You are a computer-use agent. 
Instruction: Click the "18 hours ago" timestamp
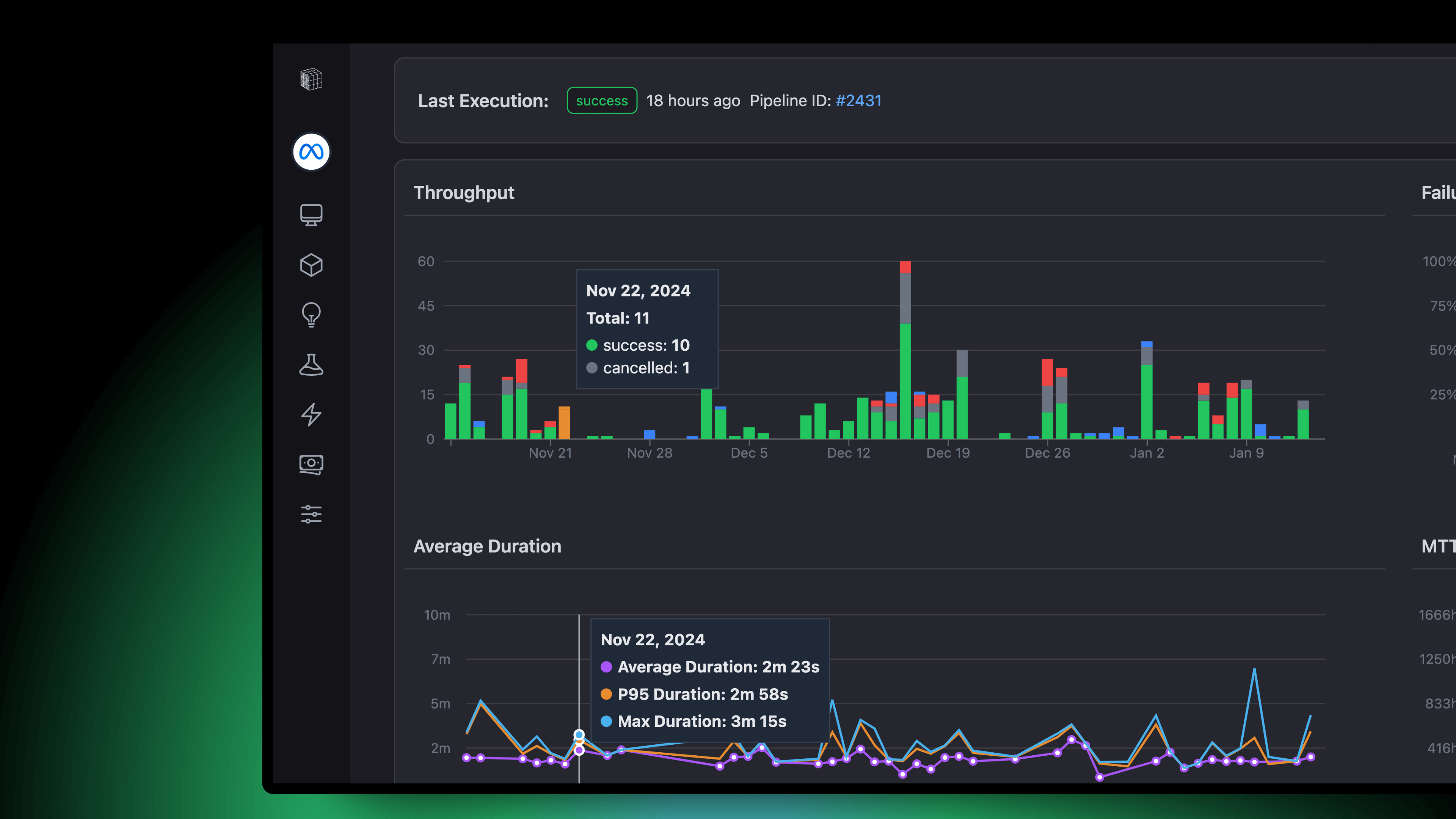click(x=693, y=100)
